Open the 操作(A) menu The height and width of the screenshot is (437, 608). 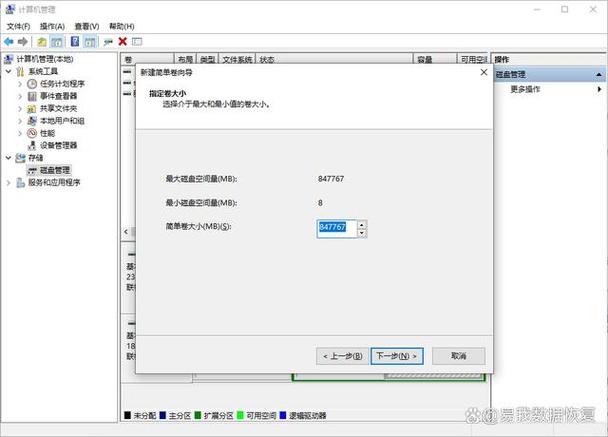pyautogui.click(x=52, y=26)
